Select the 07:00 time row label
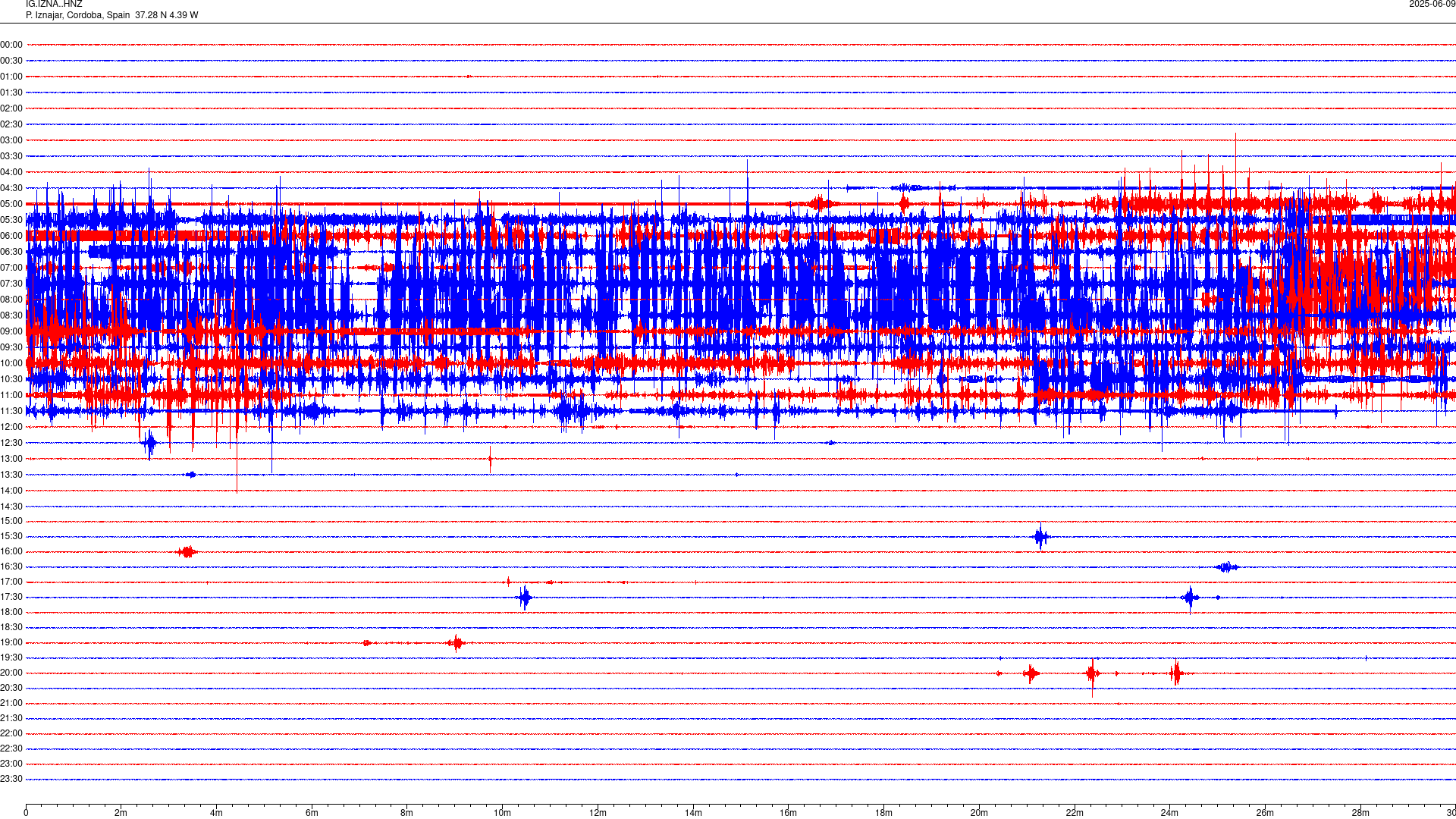Screen dimensions: 1456x819 click(11, 268)
